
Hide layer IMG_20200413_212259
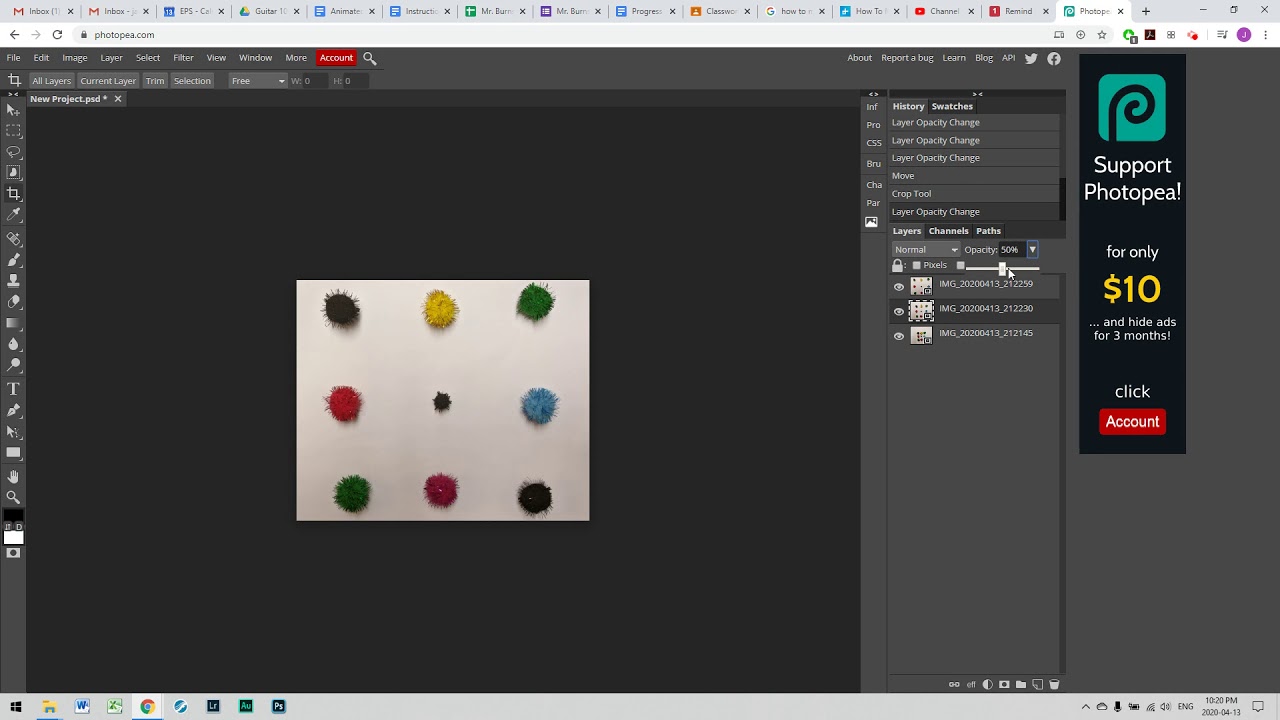(x=898, y=287)
